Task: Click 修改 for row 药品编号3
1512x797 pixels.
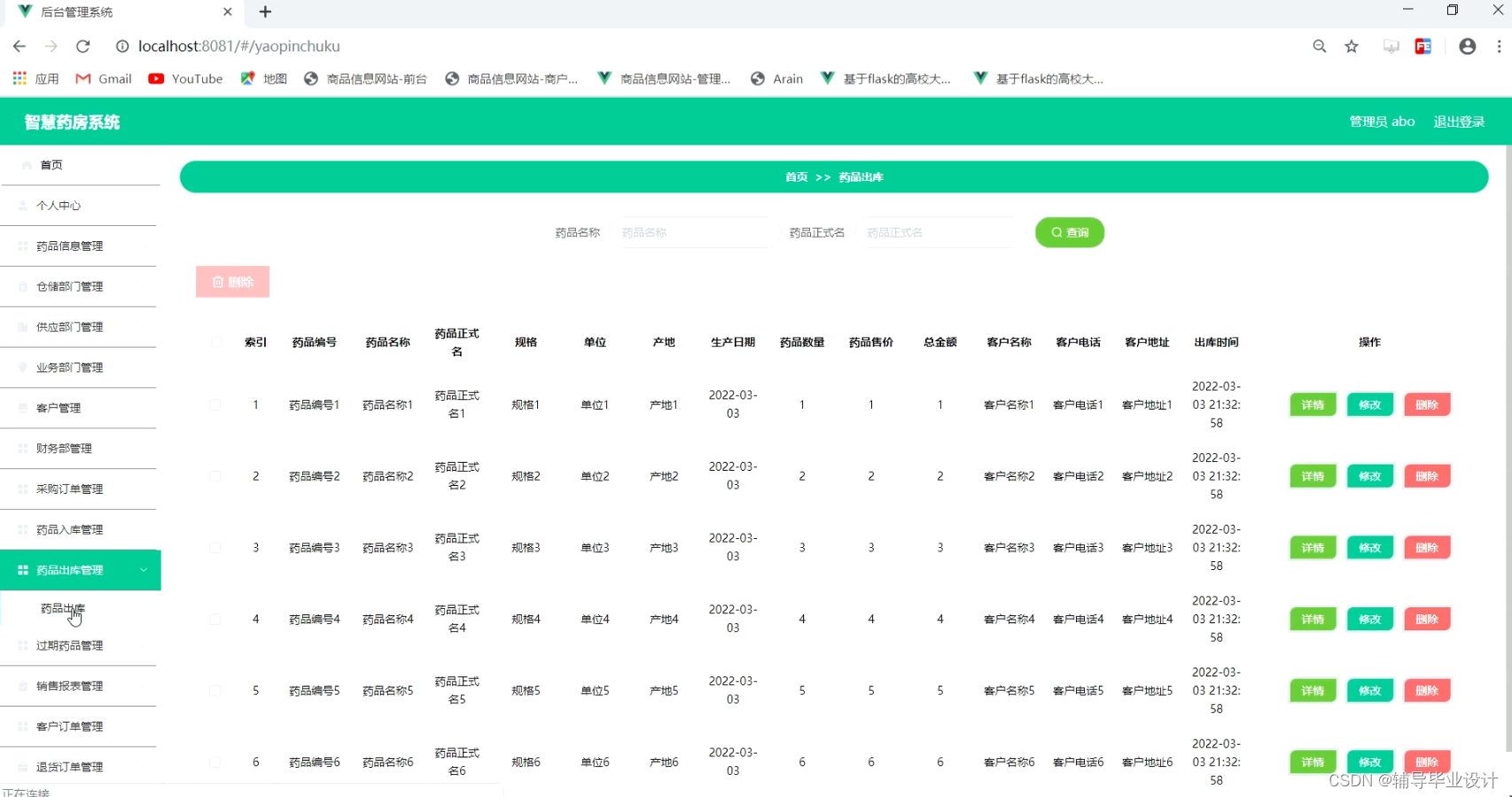Action: (1370, 548)
